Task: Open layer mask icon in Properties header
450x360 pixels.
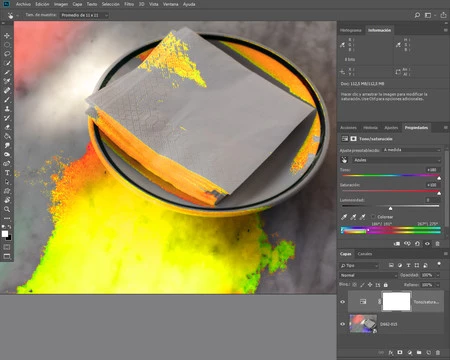Action: pos(353,139)
